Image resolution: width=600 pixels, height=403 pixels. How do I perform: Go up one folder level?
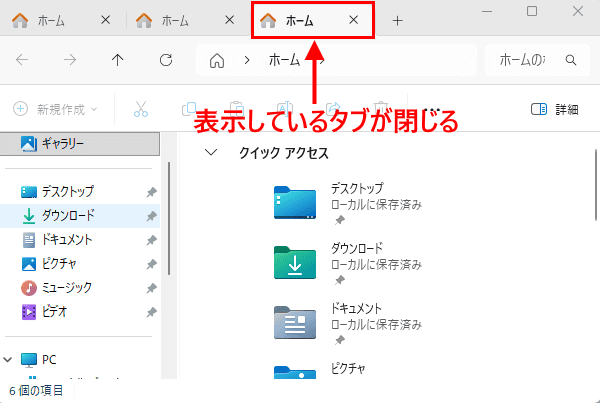pyautogui.click(x=117, y=60)
